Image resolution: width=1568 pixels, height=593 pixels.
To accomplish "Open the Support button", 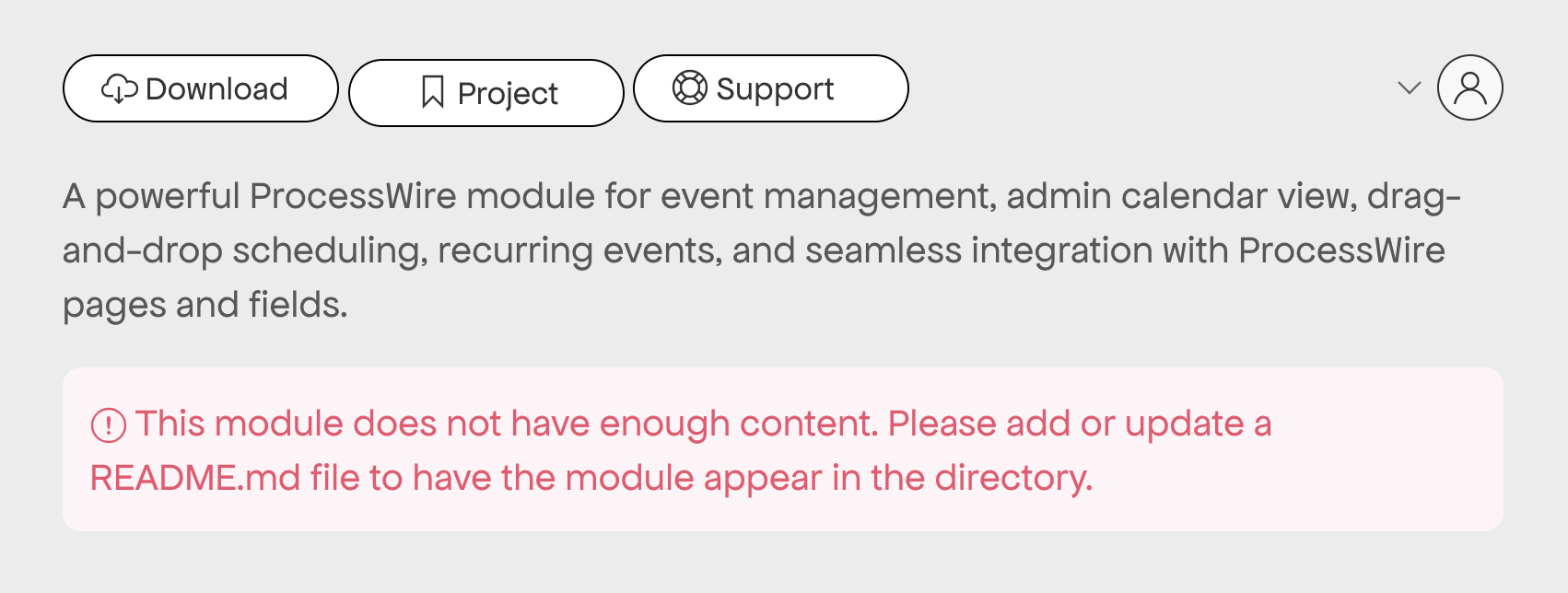I will pyautogui.click(x=771, y=88).
